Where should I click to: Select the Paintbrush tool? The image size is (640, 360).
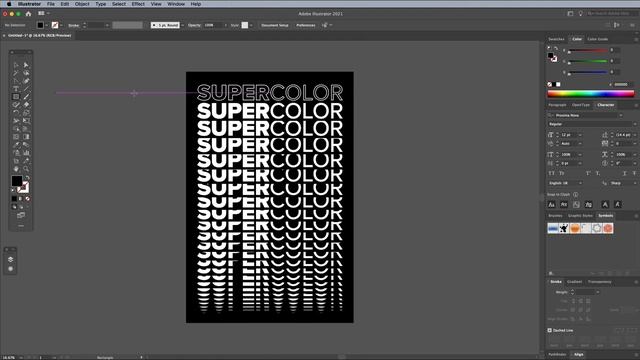[x=26, y=97]
